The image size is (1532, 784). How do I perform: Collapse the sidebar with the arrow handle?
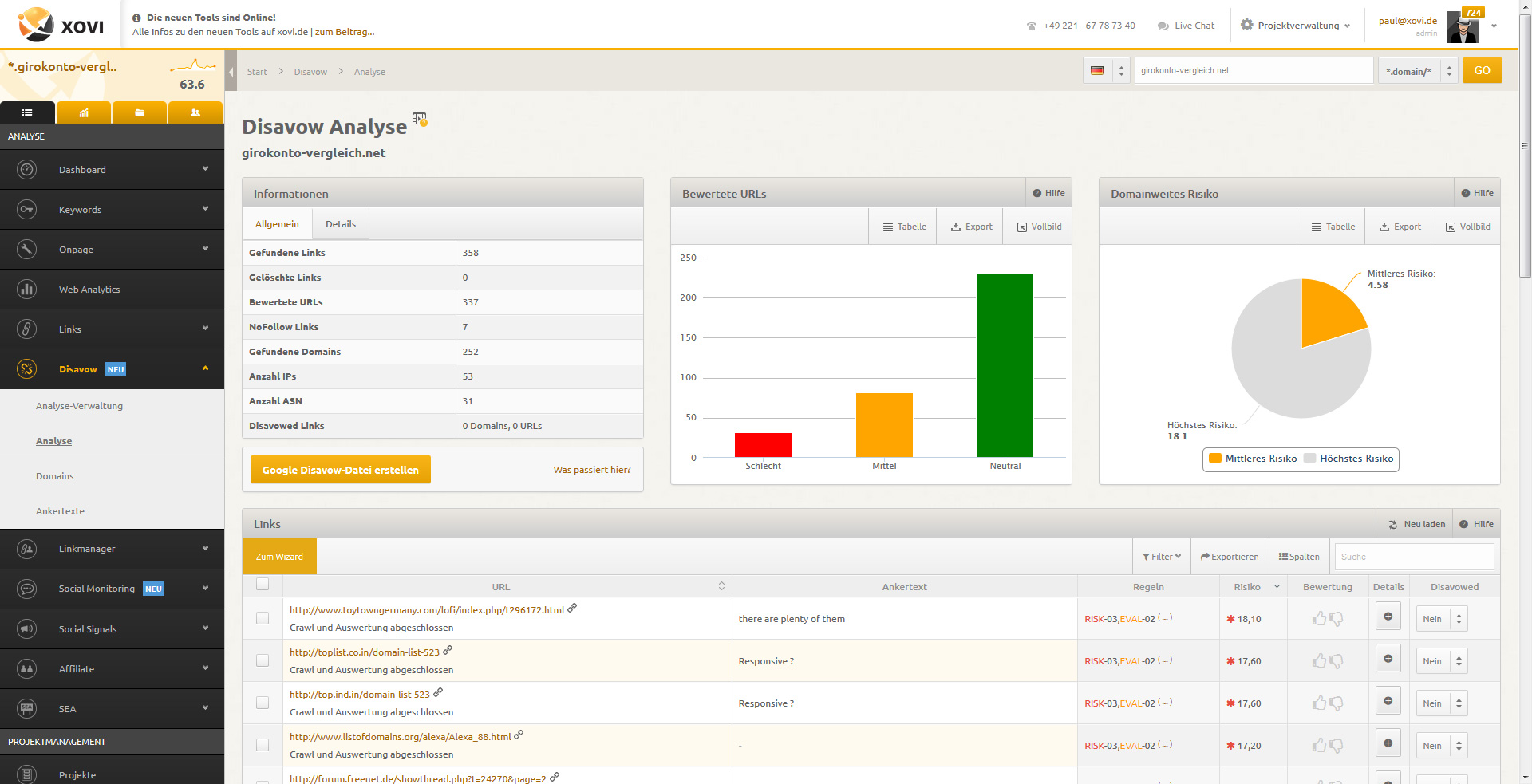pos(231,72)
